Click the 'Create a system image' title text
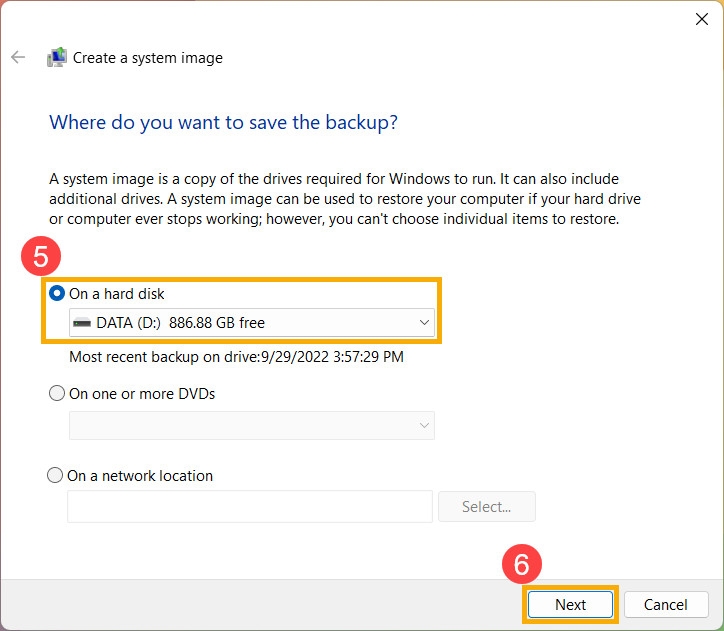The width and height of the screenshot is (724, 631). (148, 58)
